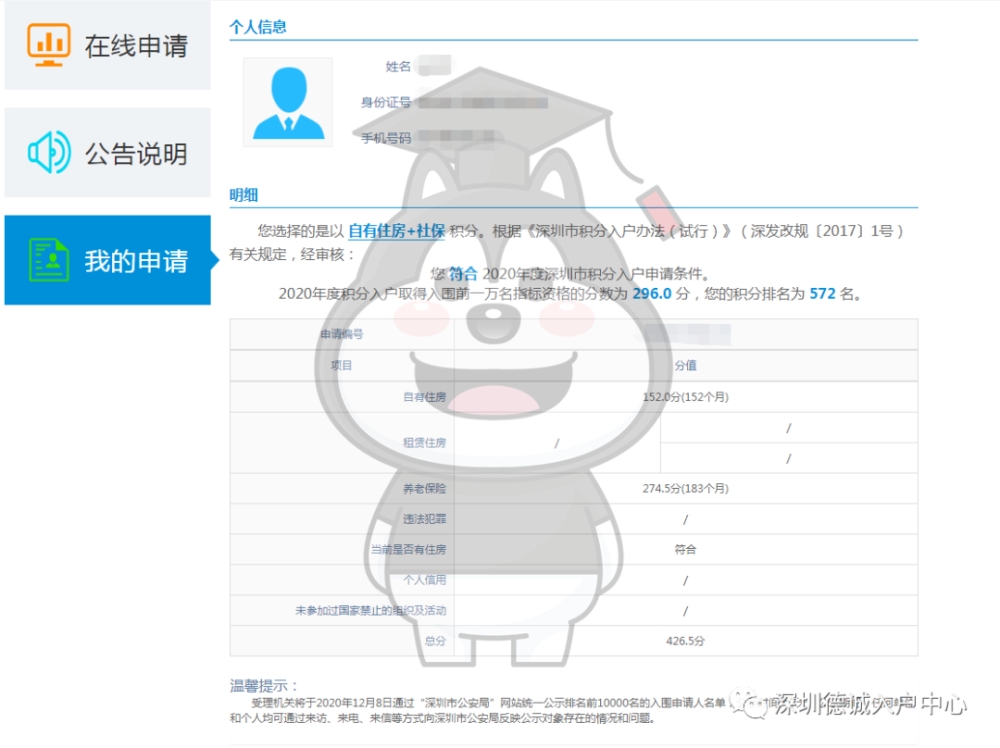Screen dimensions: 1000x748
Task: Click the total score 426.5分
Action: (686, 641)
